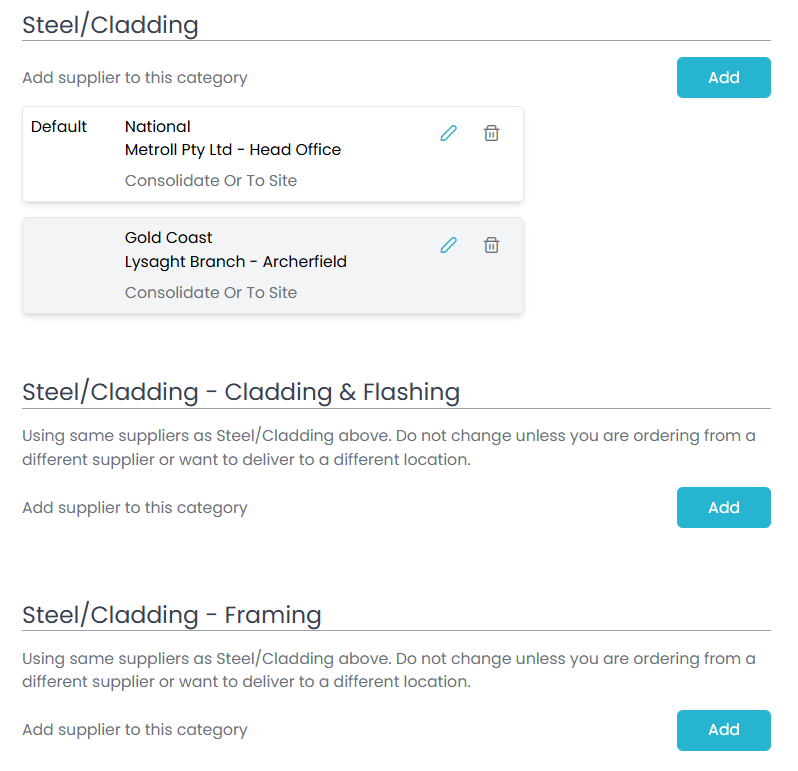Click Lysaght Branch - Archerfield text

coord(236,262)
